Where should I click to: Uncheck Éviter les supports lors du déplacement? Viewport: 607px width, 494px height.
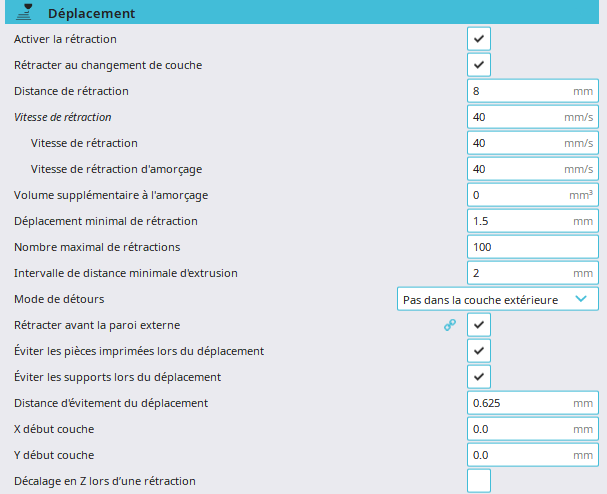coord(479,377)
